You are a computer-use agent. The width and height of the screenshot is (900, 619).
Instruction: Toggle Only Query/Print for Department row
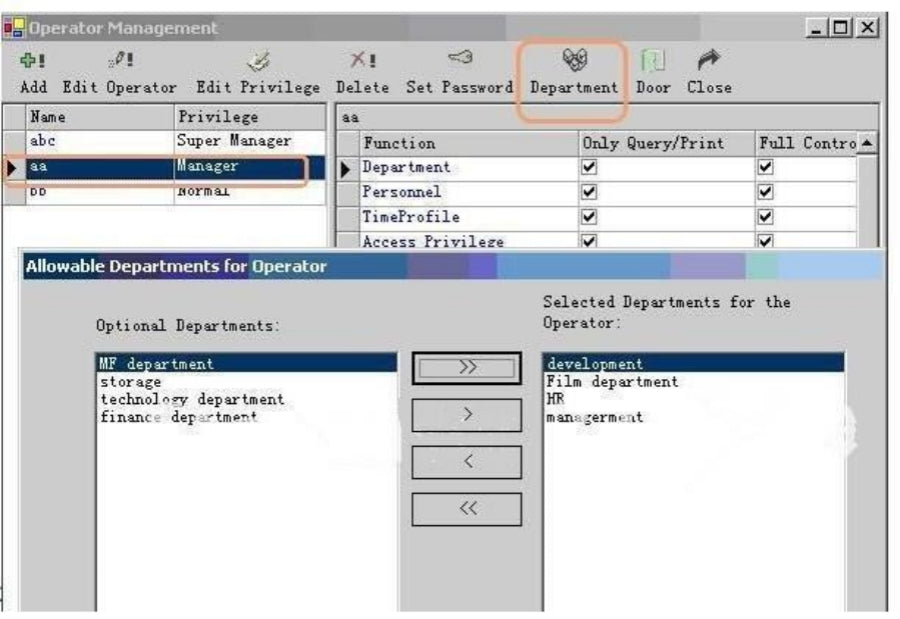click(x=590, y=168)
